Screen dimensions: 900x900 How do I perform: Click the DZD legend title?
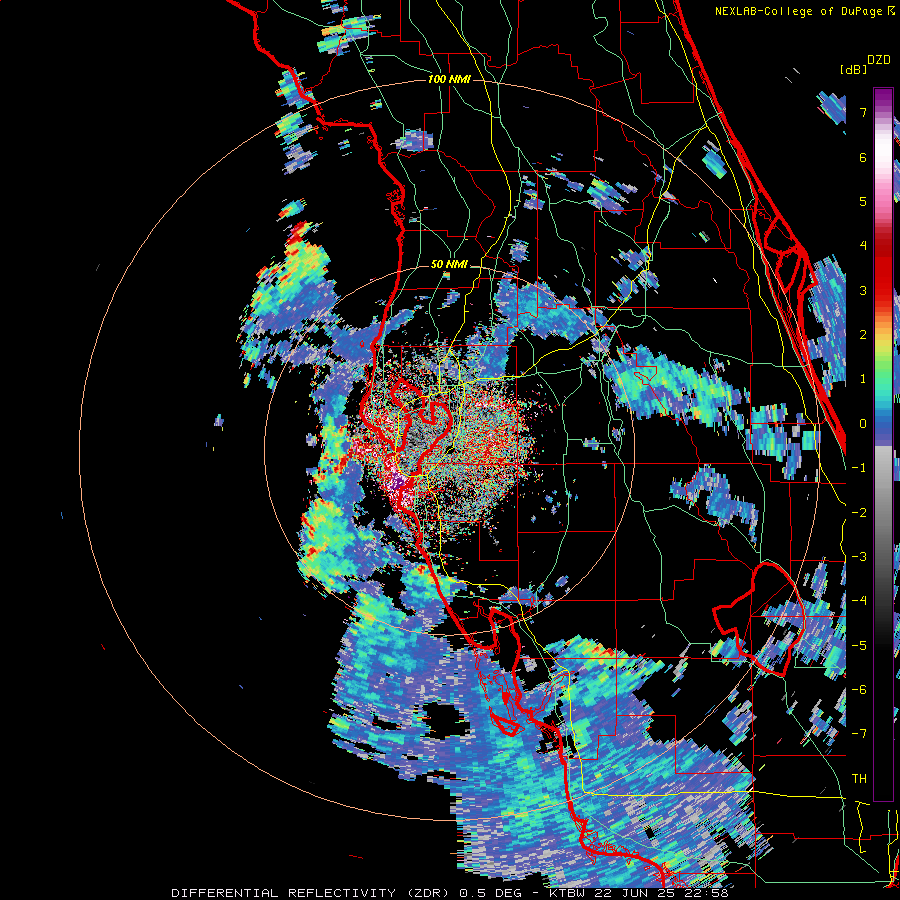[879, 60]
